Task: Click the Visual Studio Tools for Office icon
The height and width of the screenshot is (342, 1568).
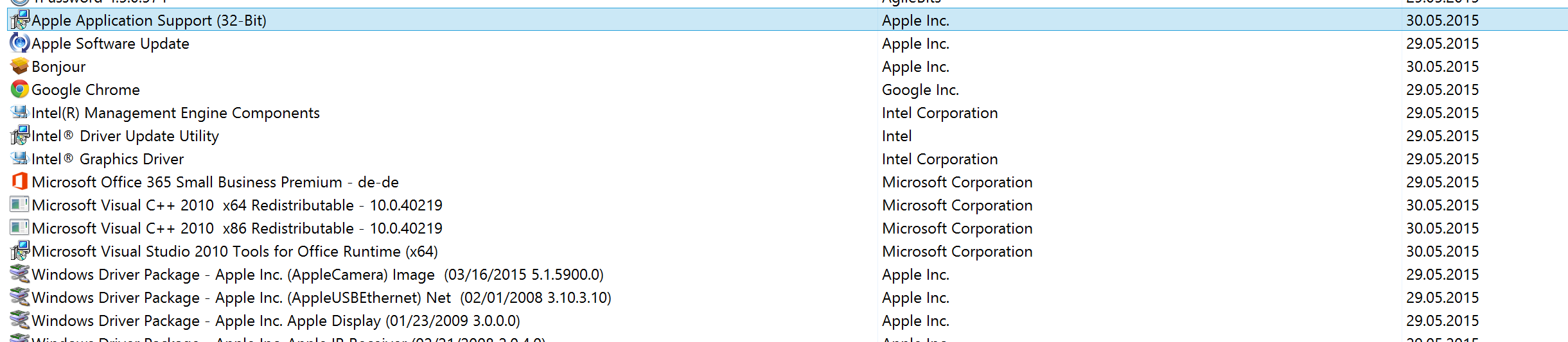Action: tap(20, 251)
